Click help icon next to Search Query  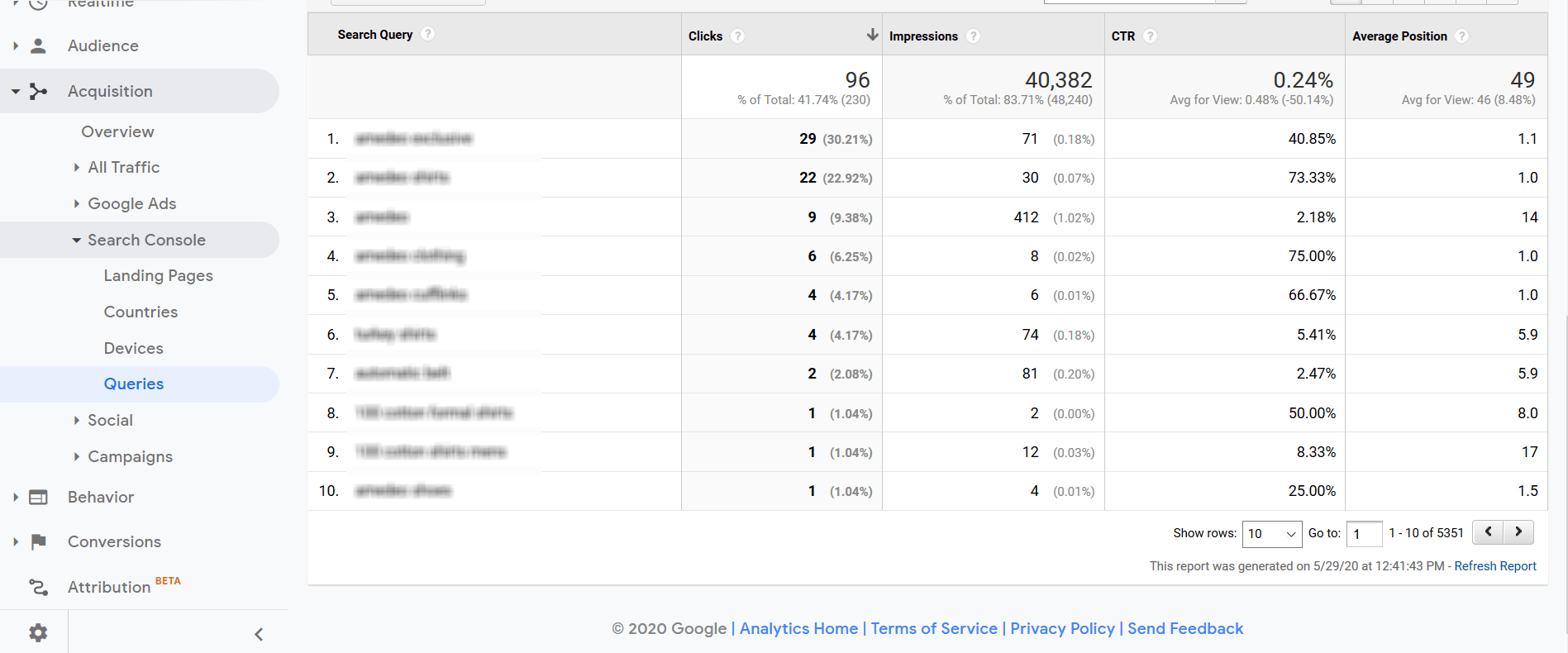tap(427, 34)
